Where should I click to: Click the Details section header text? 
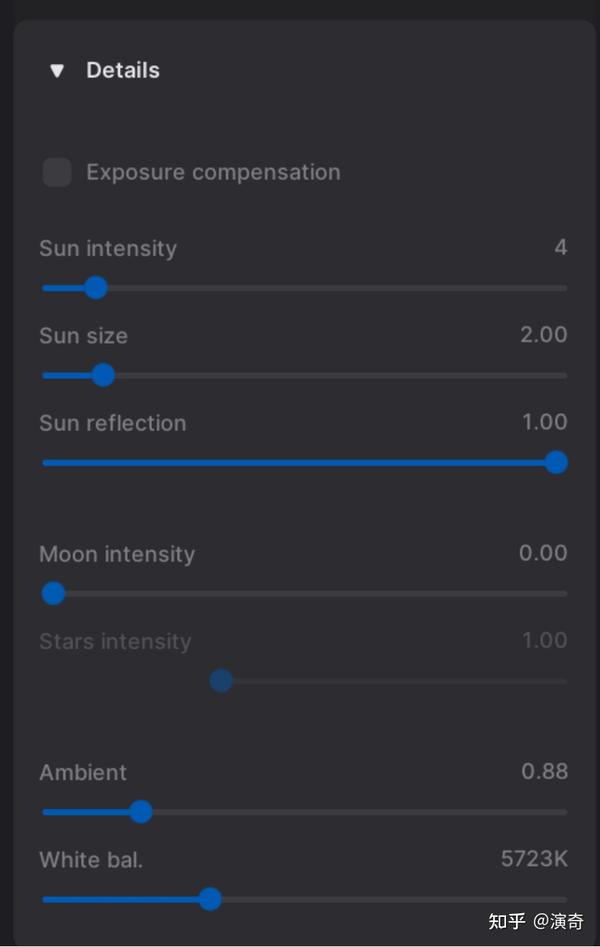pyautogui.click(x=123, y=71)
